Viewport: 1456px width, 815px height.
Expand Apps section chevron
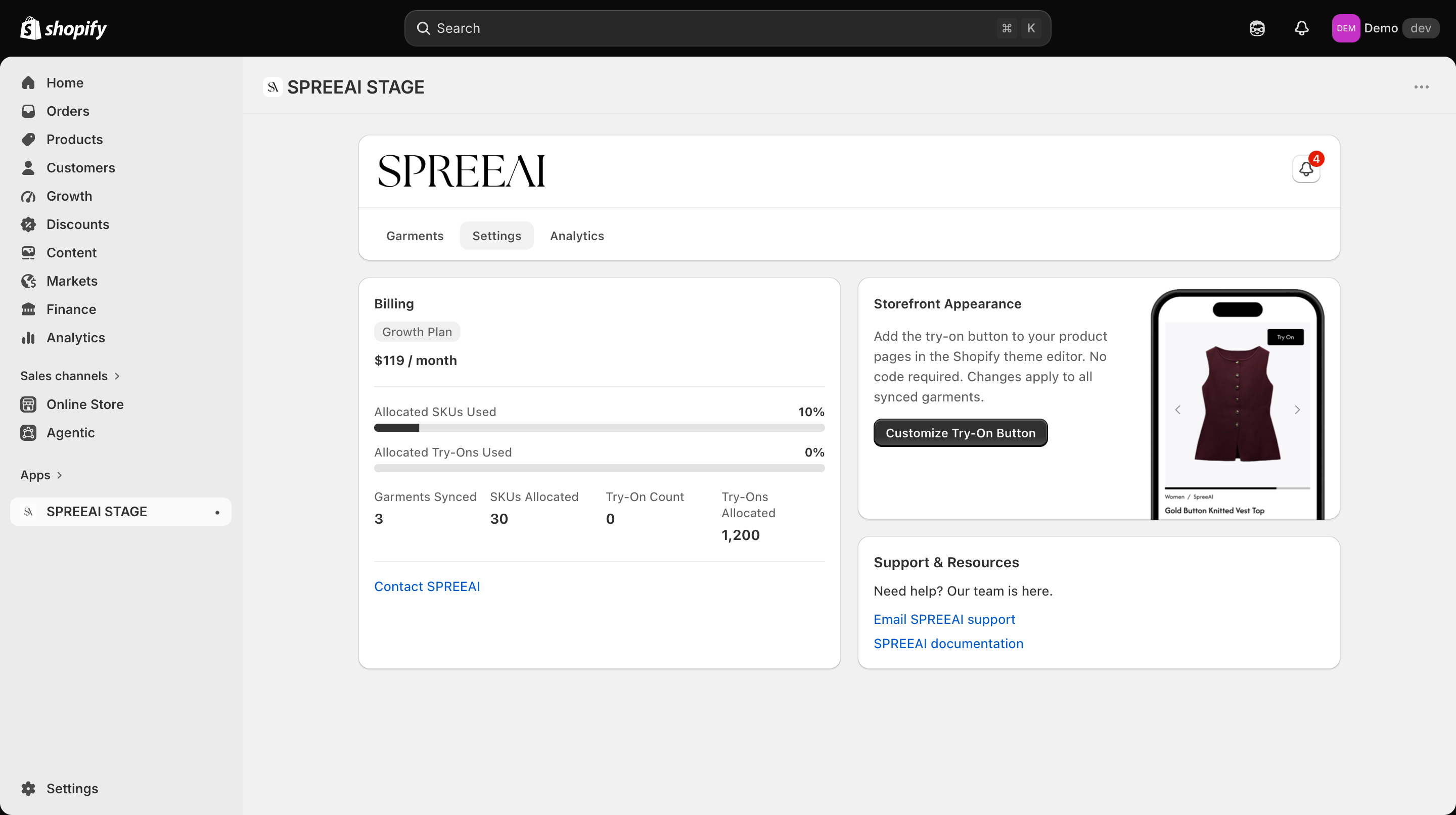pyautogui.click(x=59, y=475)
